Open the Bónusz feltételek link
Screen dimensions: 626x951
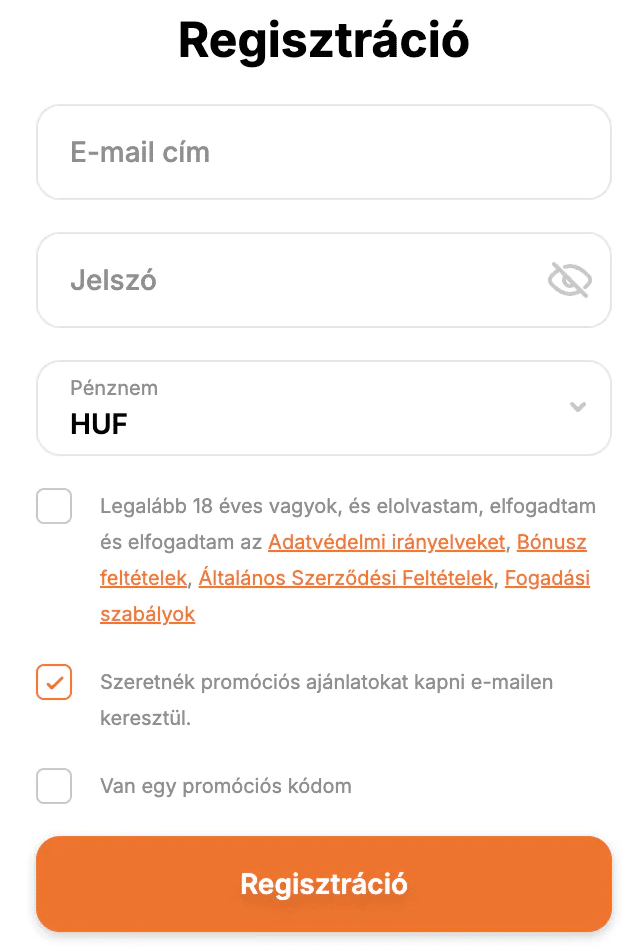(x=551, y=543)
